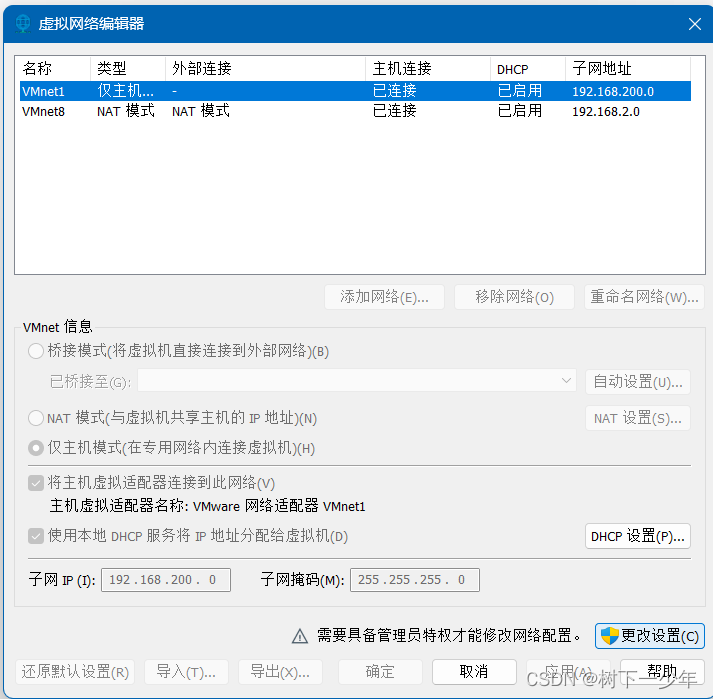Click subnet address 192.168.200.0 cell
This screenshot has width=713, height=699.
point(613,91)
